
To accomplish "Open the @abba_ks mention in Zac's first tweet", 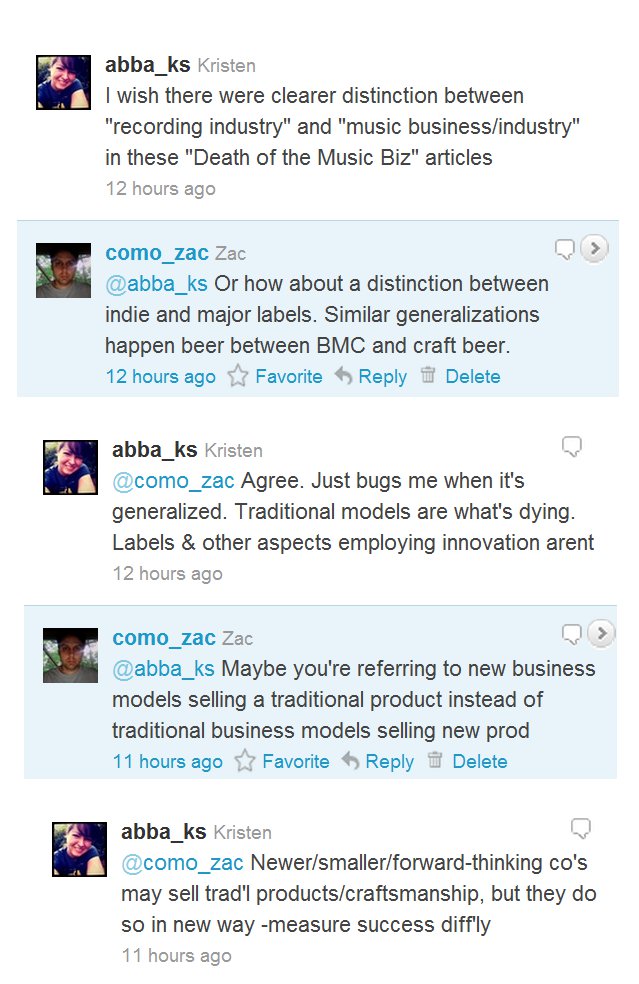I will [156, 284].
